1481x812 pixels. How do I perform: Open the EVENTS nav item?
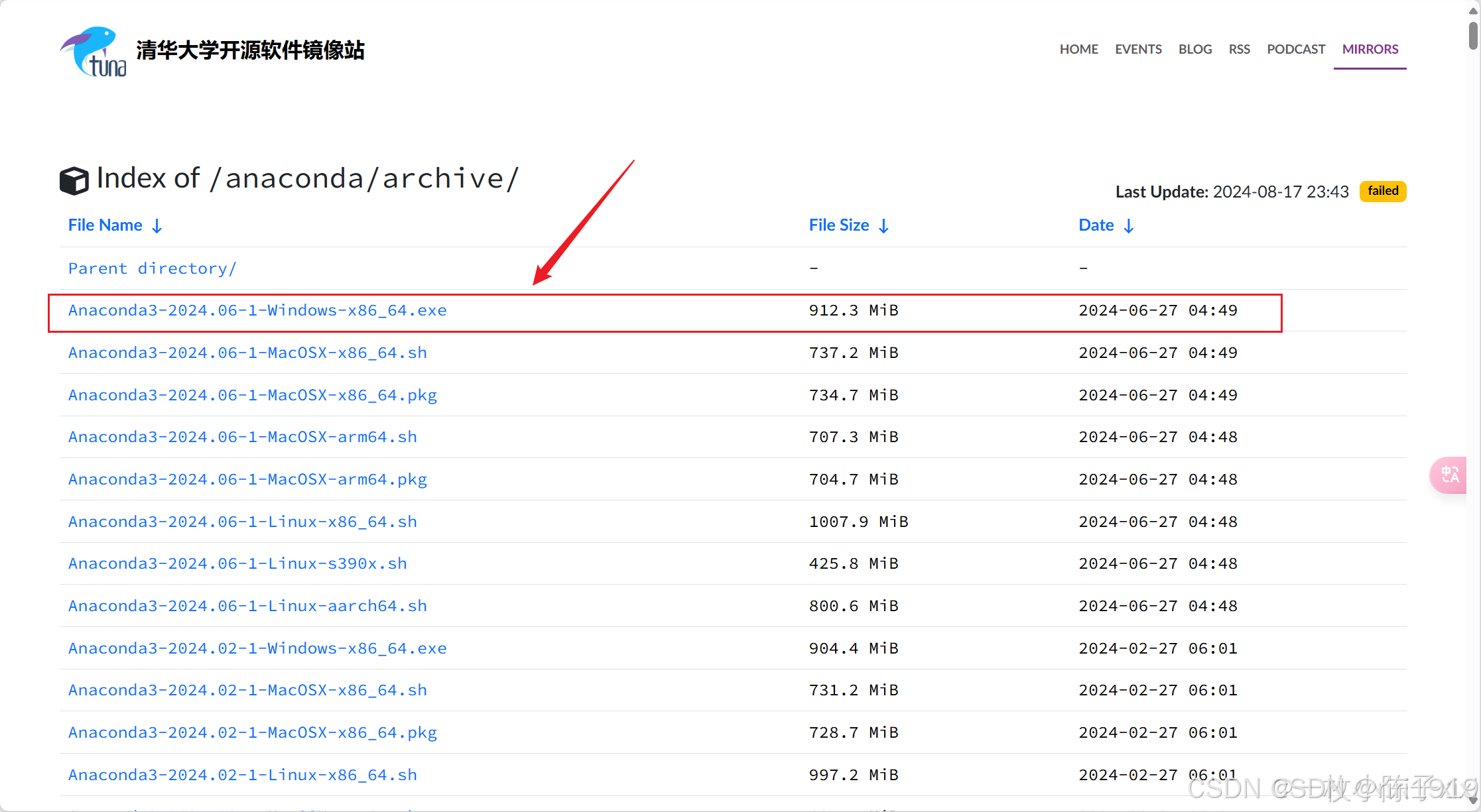click(1138, 49)
